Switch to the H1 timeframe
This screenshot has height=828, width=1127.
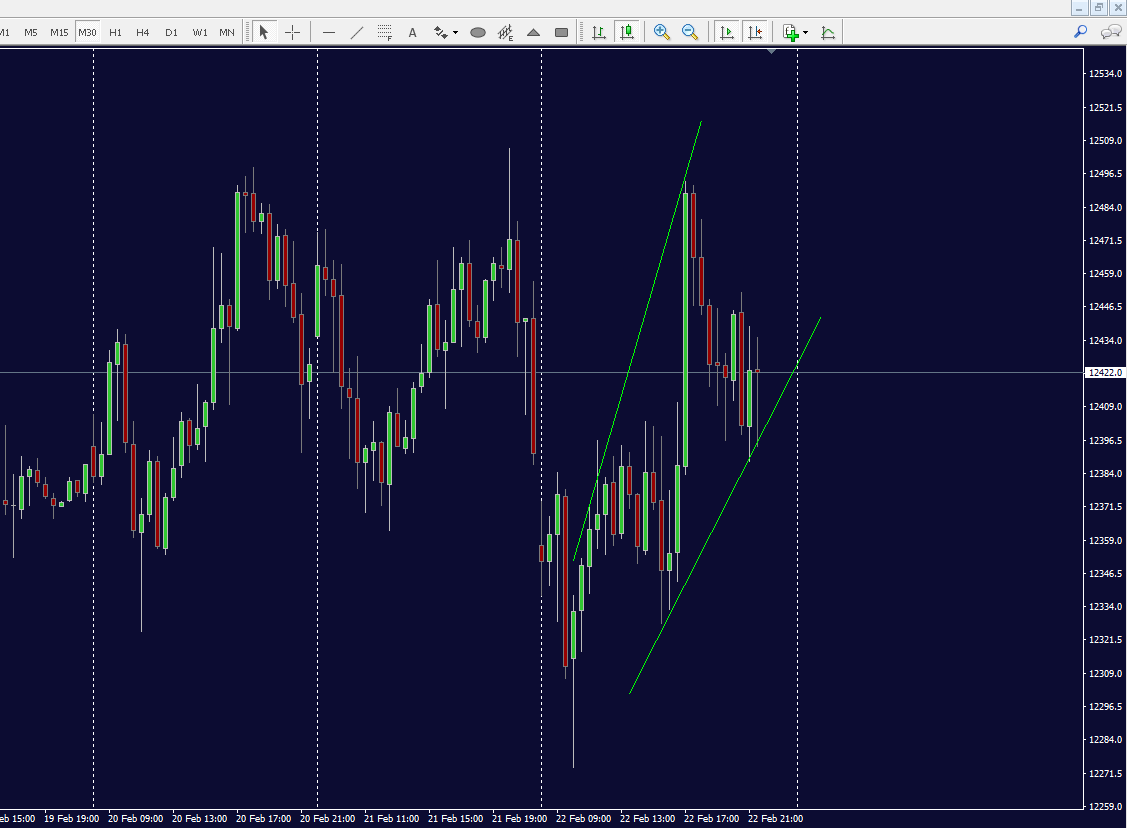115,32
